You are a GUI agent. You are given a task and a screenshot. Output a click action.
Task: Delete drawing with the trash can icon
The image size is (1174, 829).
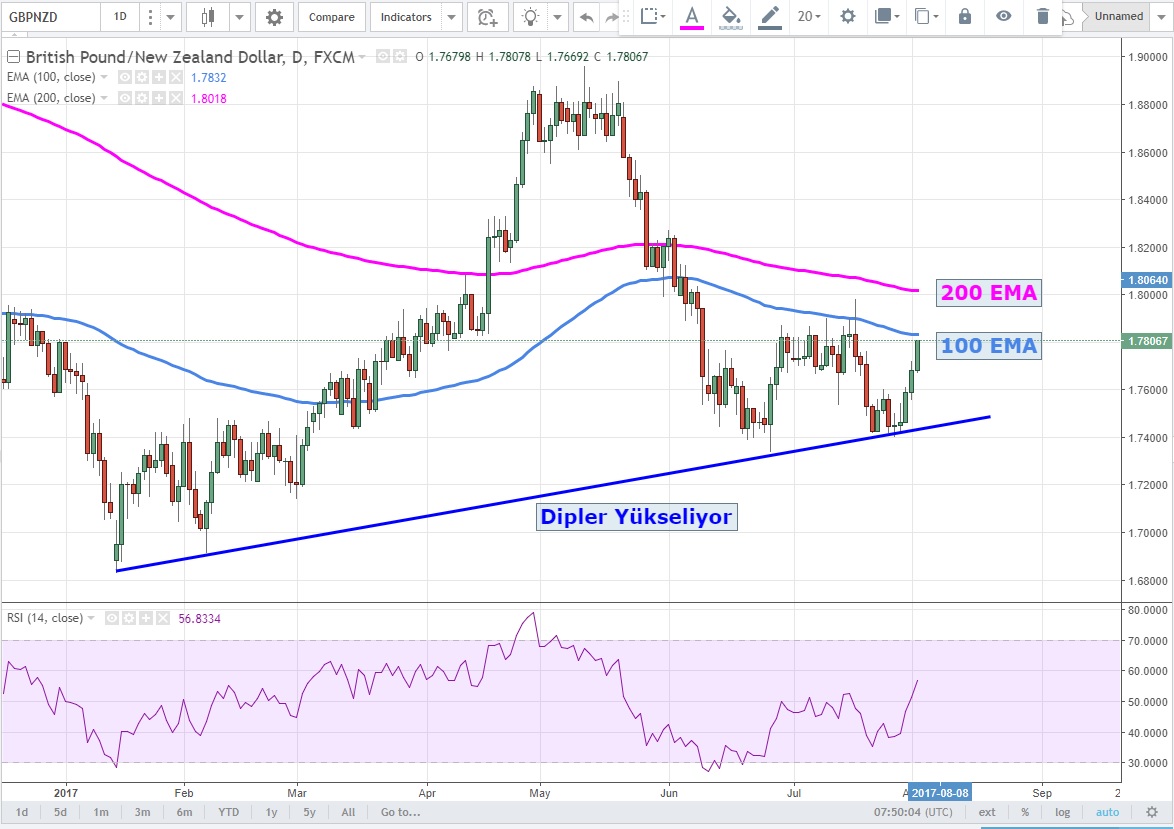(1043, 16)
